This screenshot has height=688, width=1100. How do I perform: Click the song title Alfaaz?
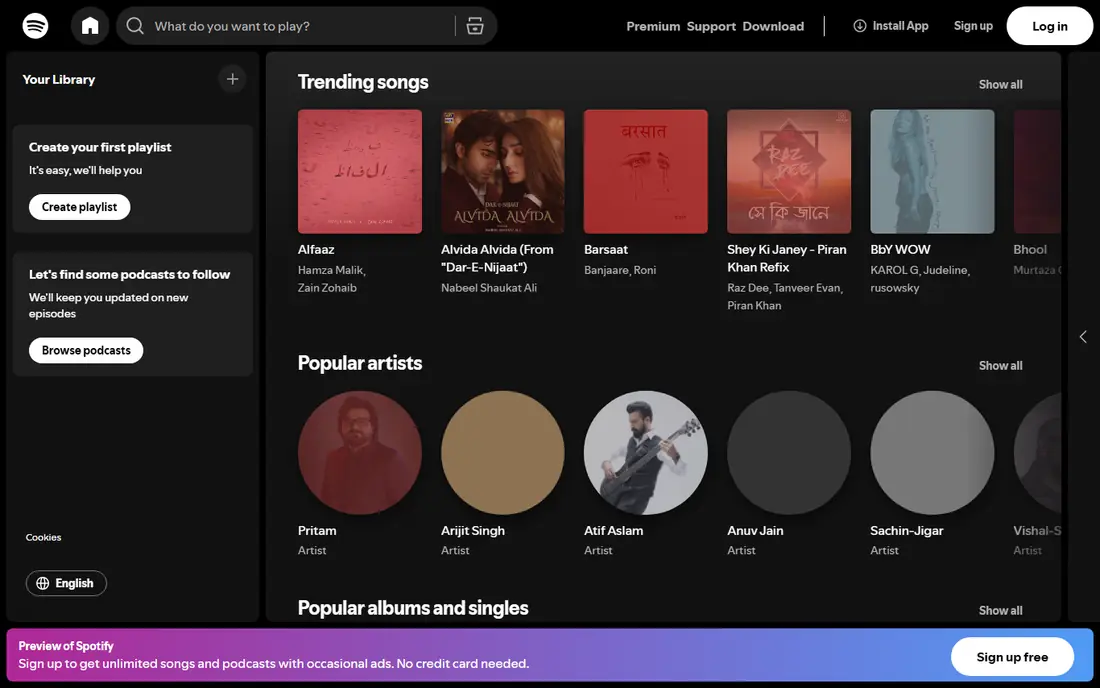pos(316,250)
